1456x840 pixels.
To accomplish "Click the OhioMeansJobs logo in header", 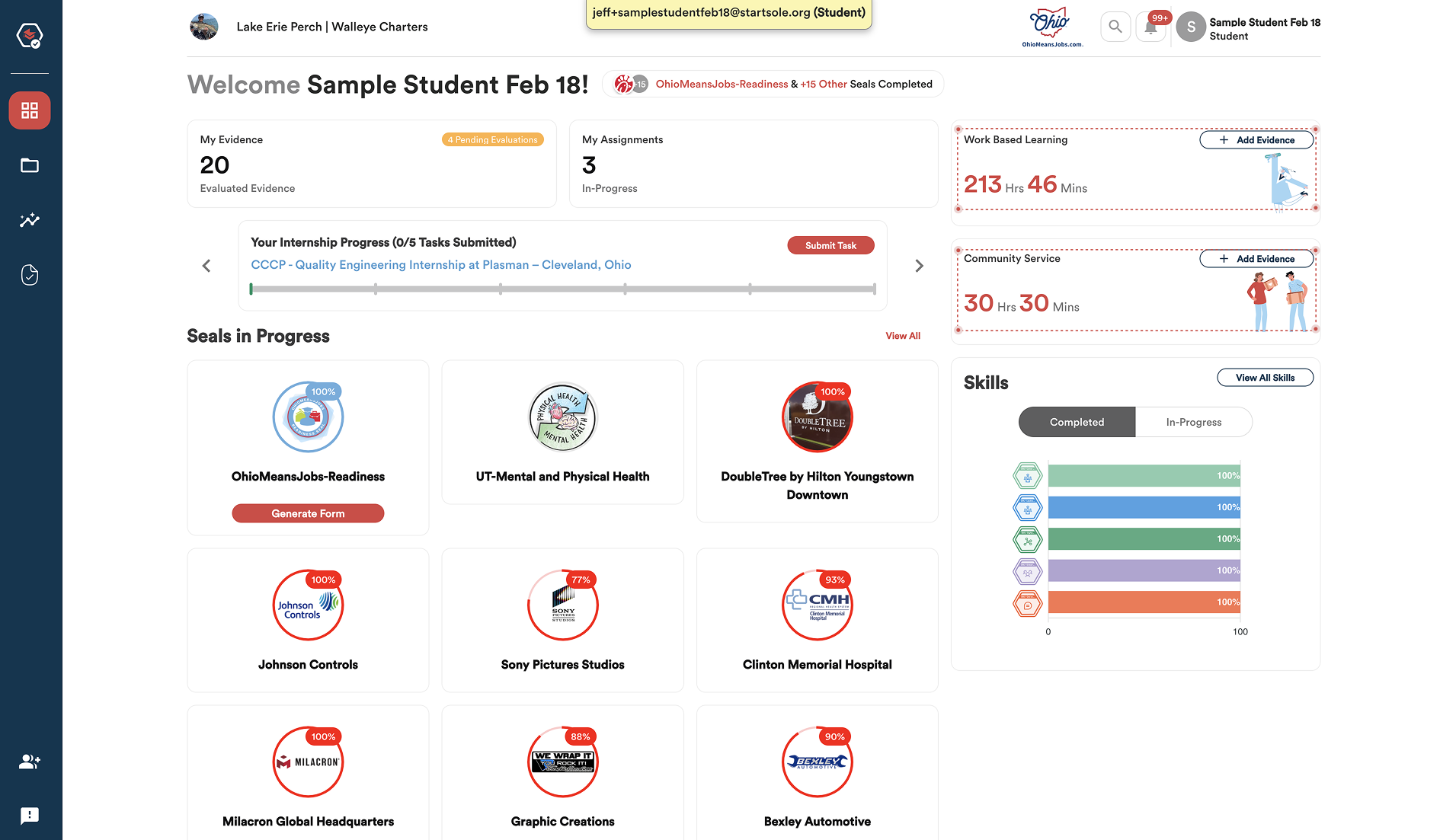I will [1051, 27].
